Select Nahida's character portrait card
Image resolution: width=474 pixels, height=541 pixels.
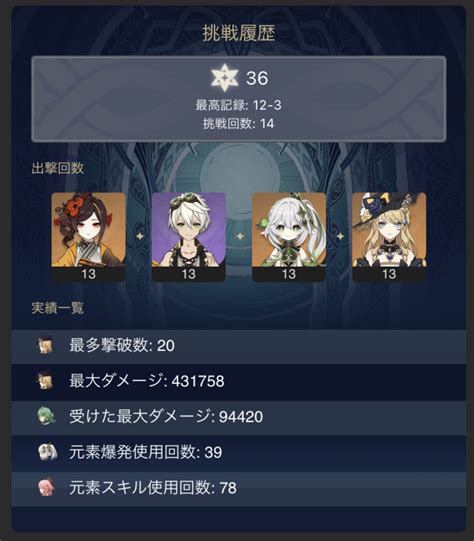coord(289,237)
